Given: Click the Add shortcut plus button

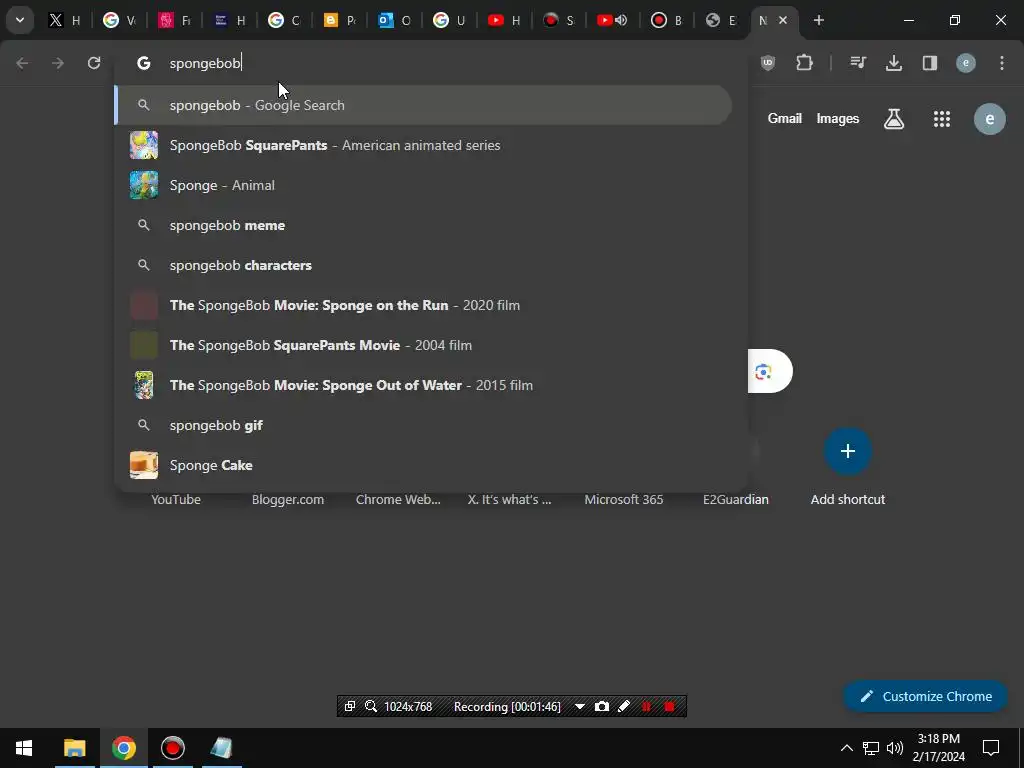Looking at the screenshot, I should click(x=848, y=451).
